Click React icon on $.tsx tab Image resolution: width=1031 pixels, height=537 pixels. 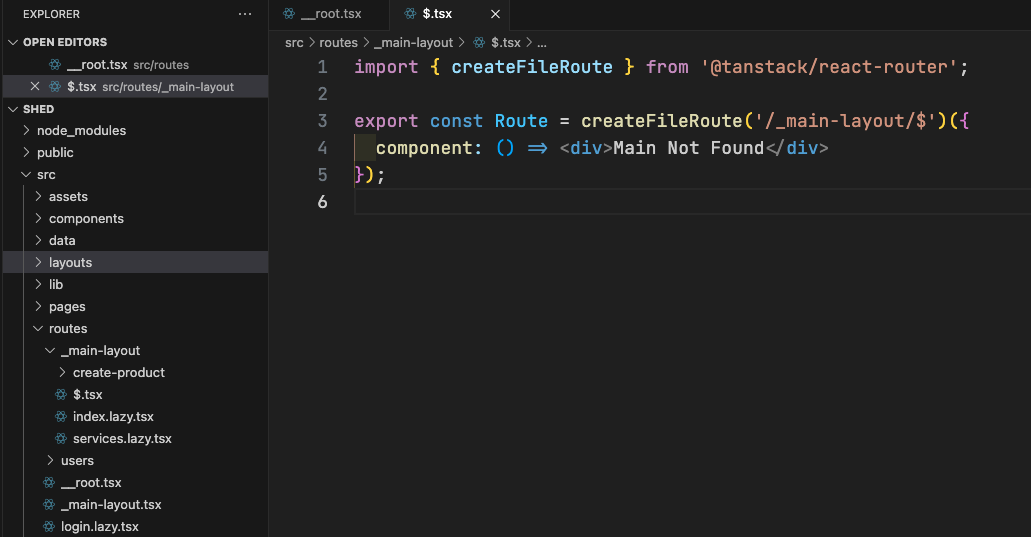pos(410,13)
